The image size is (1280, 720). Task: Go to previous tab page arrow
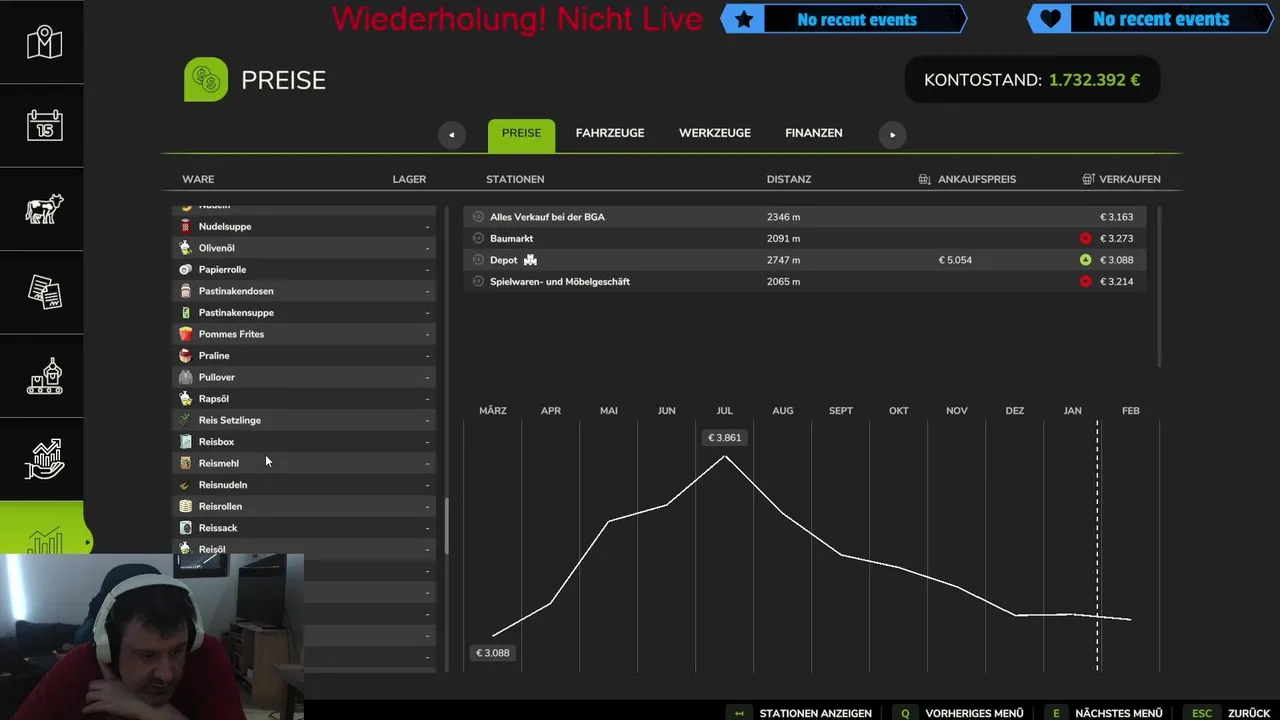pos(451,135)
